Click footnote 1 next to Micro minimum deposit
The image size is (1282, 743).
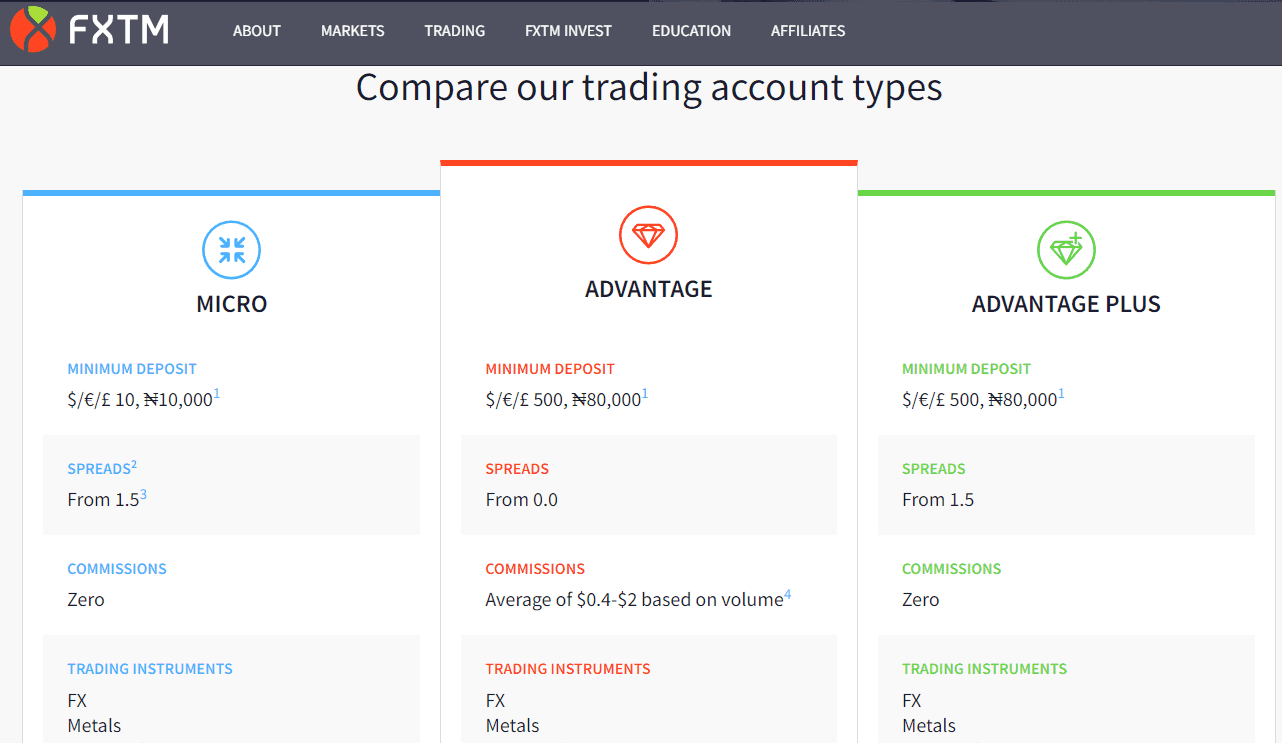(216, 392)
